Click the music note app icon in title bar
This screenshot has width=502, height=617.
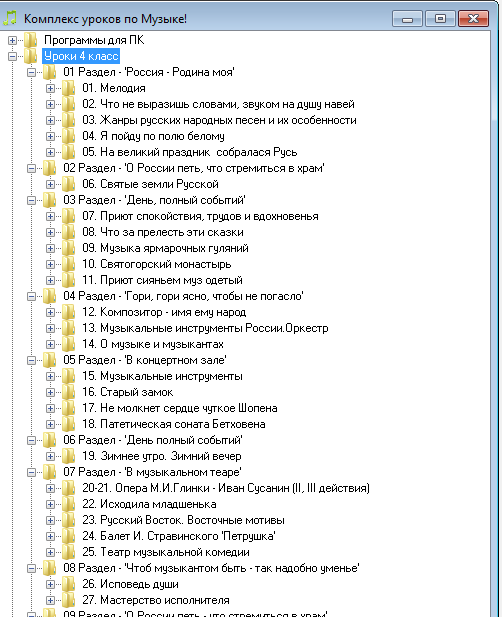11,18
